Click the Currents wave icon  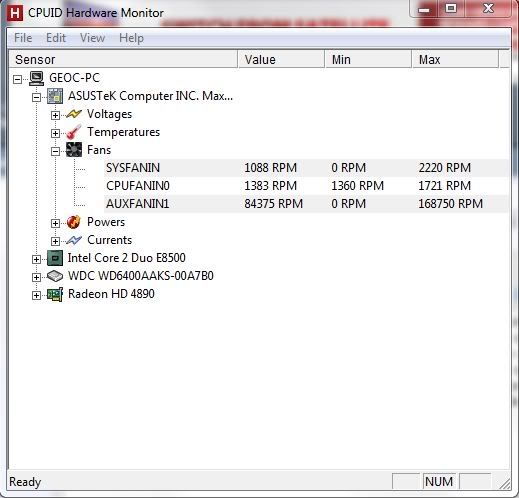pyautogui.click(x=74, y=240)
